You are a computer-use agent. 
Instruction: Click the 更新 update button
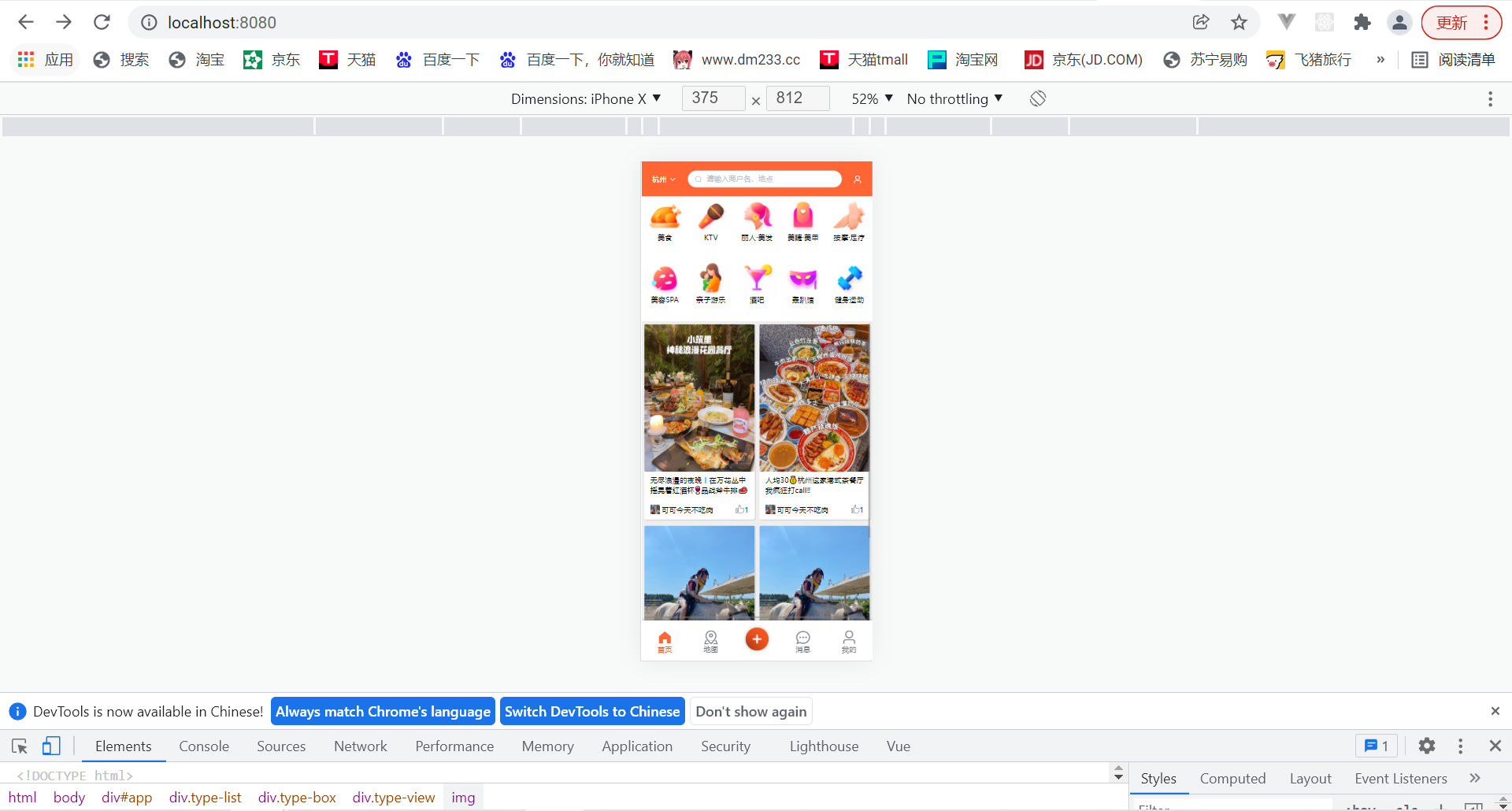coord(1461,22)
